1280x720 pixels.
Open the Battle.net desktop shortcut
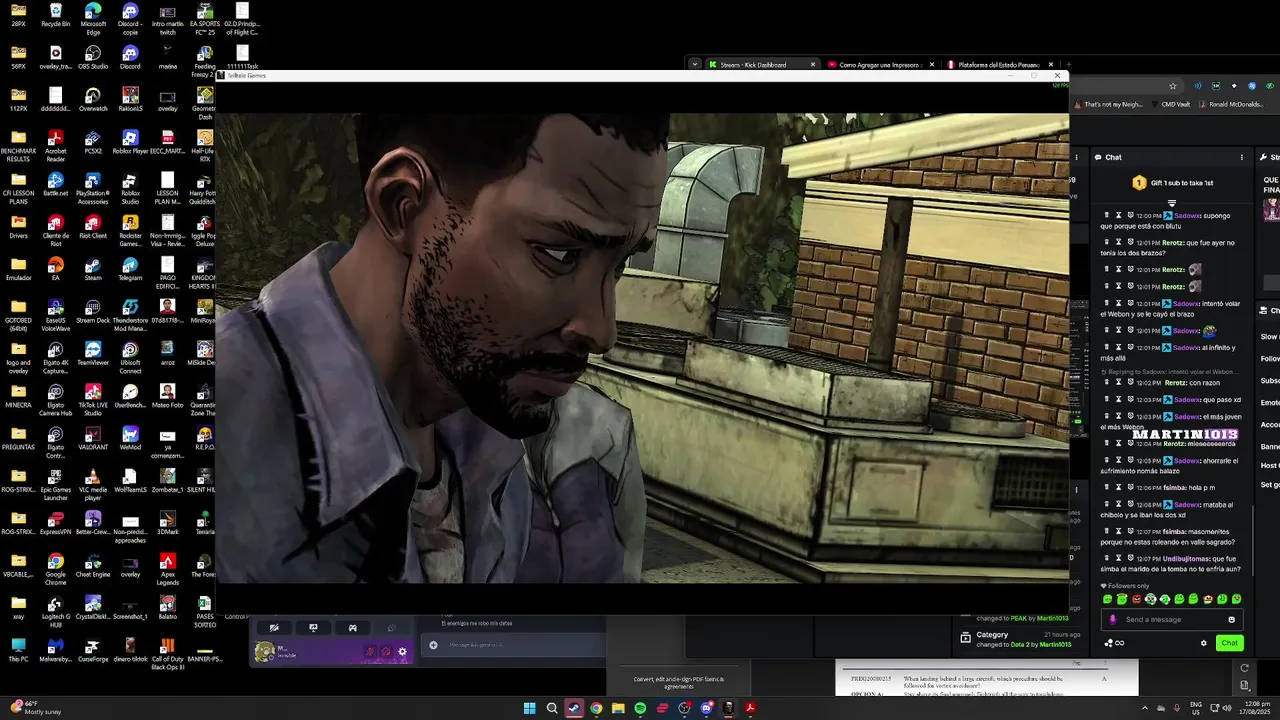55,184
